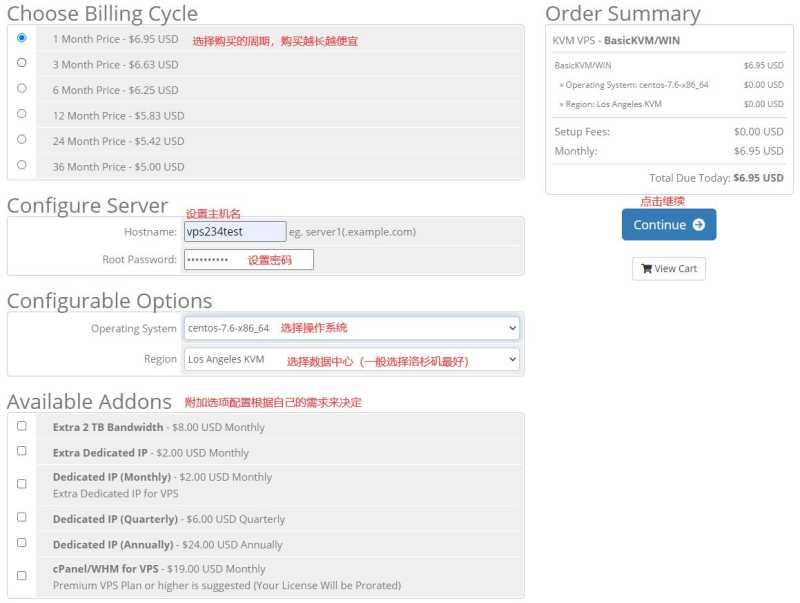Click the Order Summary heading

tap(622, 13)
